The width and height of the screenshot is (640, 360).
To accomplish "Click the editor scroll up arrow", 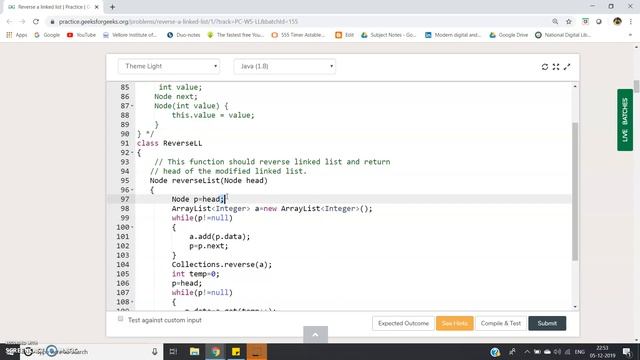I will click(x=575, y=87).
